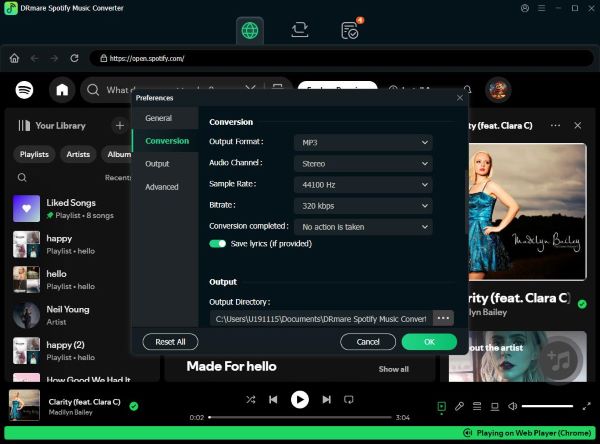Navigate forward in the browser bar
600x444 pixels.
point(54,58)
